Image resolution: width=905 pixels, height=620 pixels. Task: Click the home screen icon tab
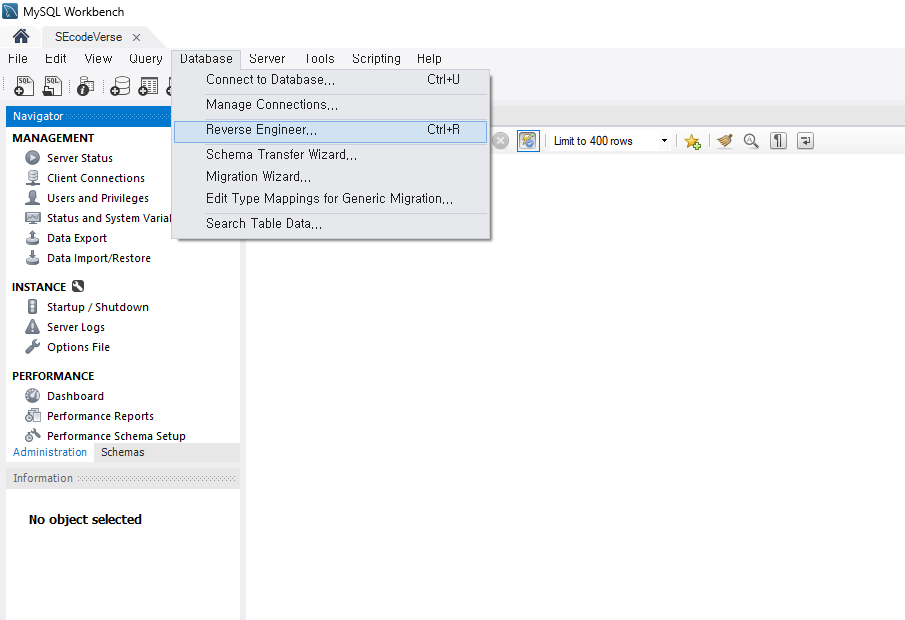coord(21,37)
